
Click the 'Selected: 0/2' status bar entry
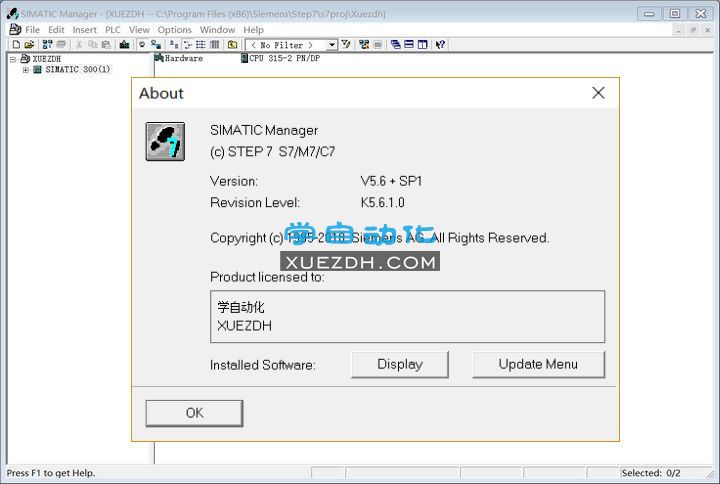[651, 473]
